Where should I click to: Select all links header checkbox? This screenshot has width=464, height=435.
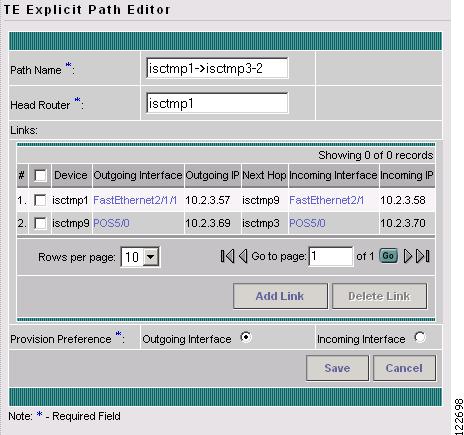pyautogui.click(x=40, y=175)
